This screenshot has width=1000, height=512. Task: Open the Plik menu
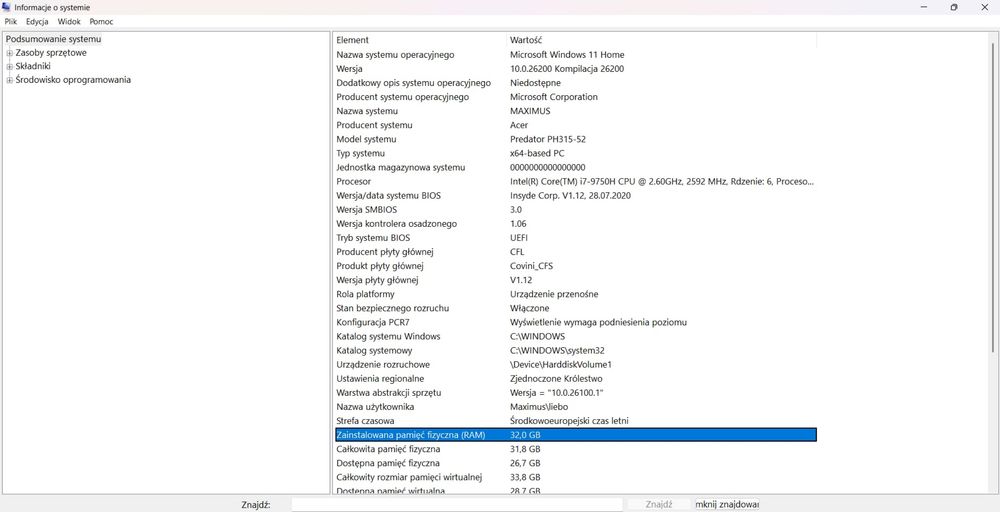pos(11,22)
